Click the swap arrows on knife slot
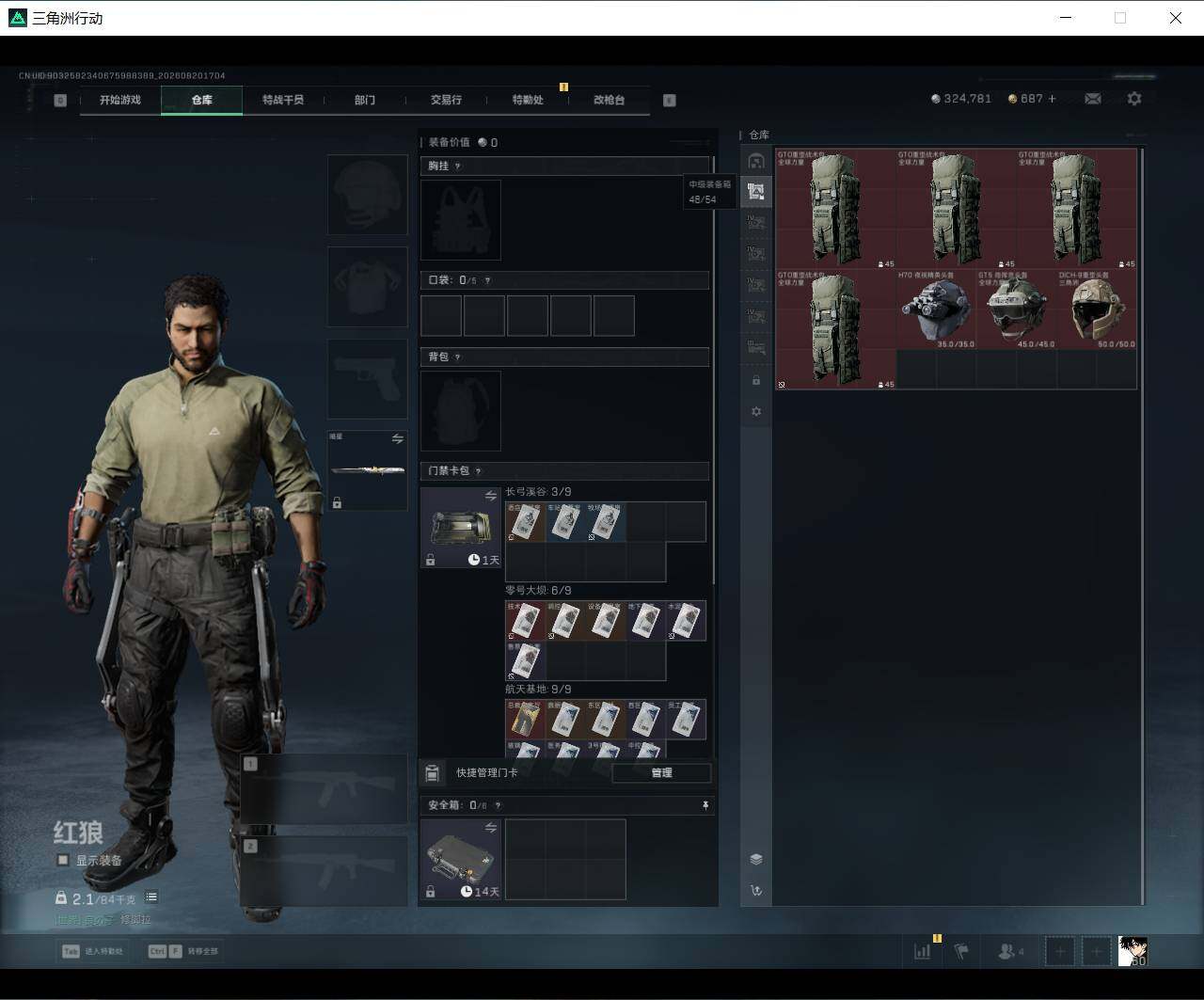Screen dimensions: 1204x1000 coord(397,439)
